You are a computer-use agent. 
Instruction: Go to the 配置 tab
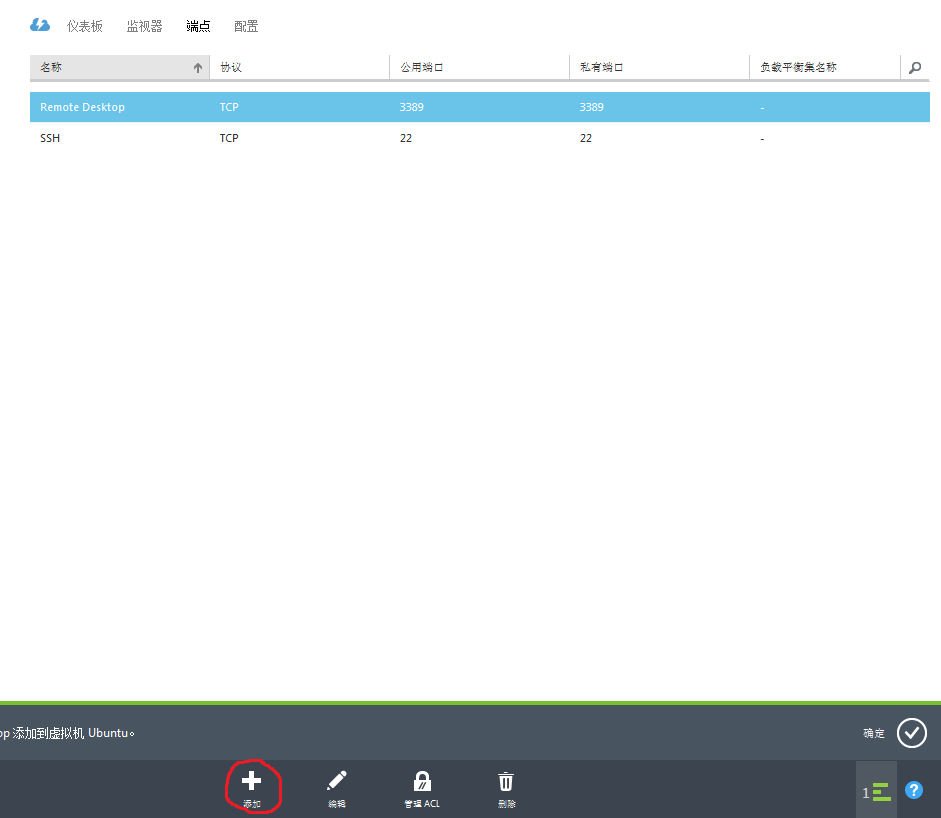[246, 26]
